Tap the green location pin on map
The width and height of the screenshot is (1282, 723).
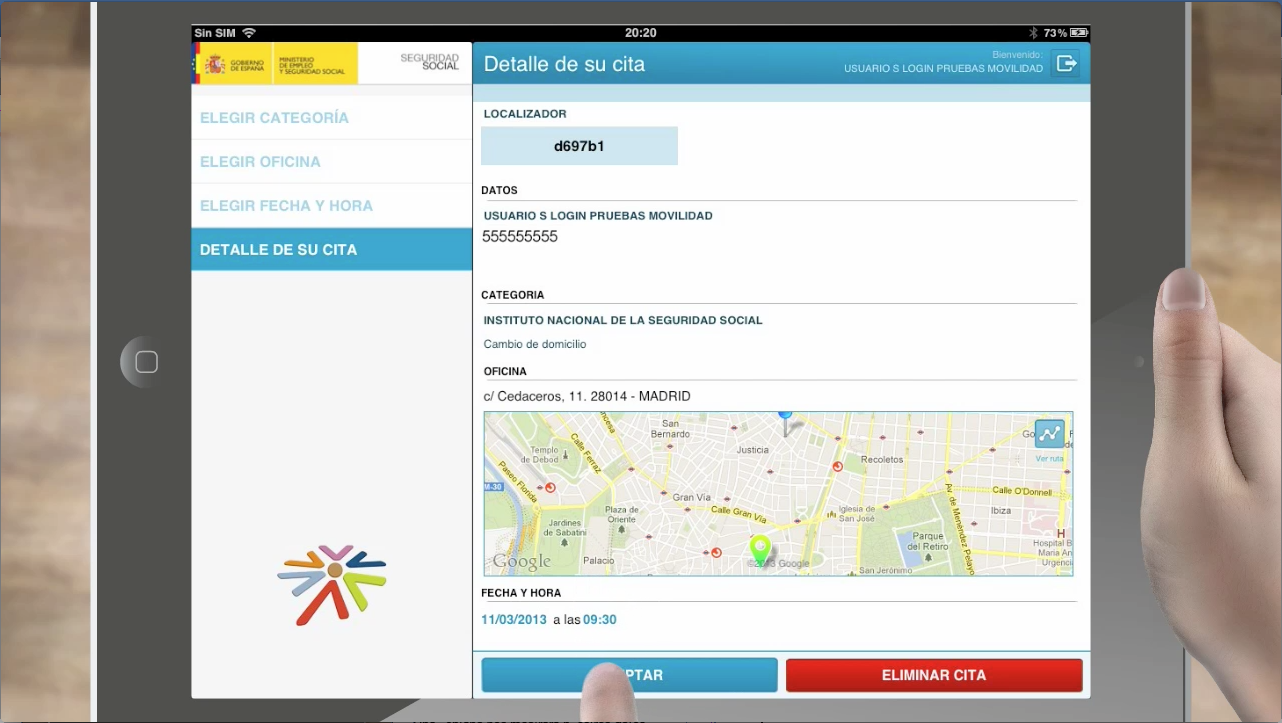pyautogui.click(x=760, y=551)
